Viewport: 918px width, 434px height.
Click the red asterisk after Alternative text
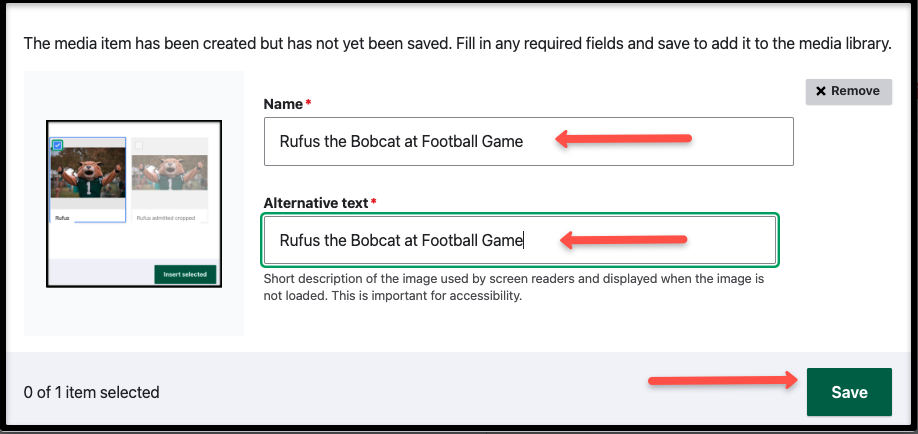coord(374,204)
